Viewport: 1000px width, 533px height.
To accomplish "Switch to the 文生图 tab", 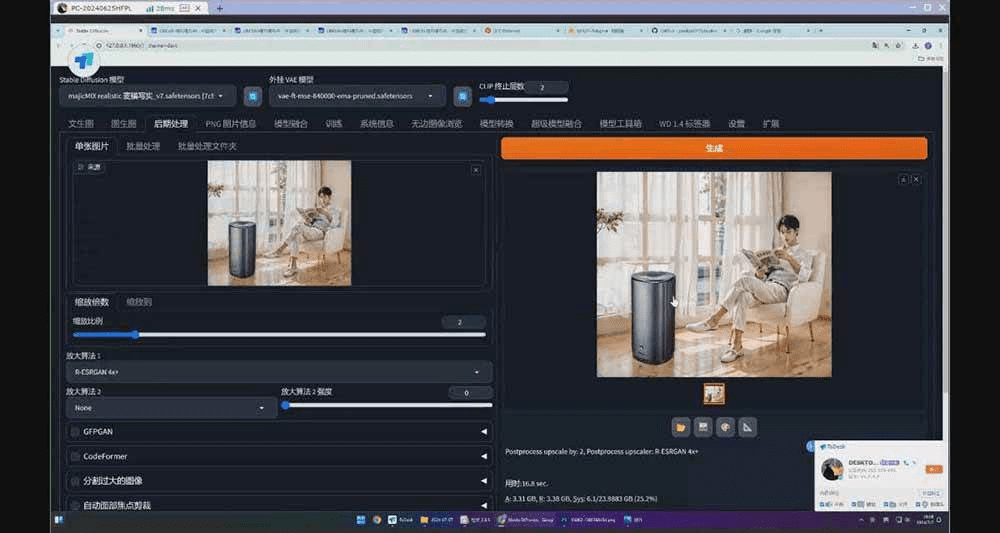I will (81, 124).
